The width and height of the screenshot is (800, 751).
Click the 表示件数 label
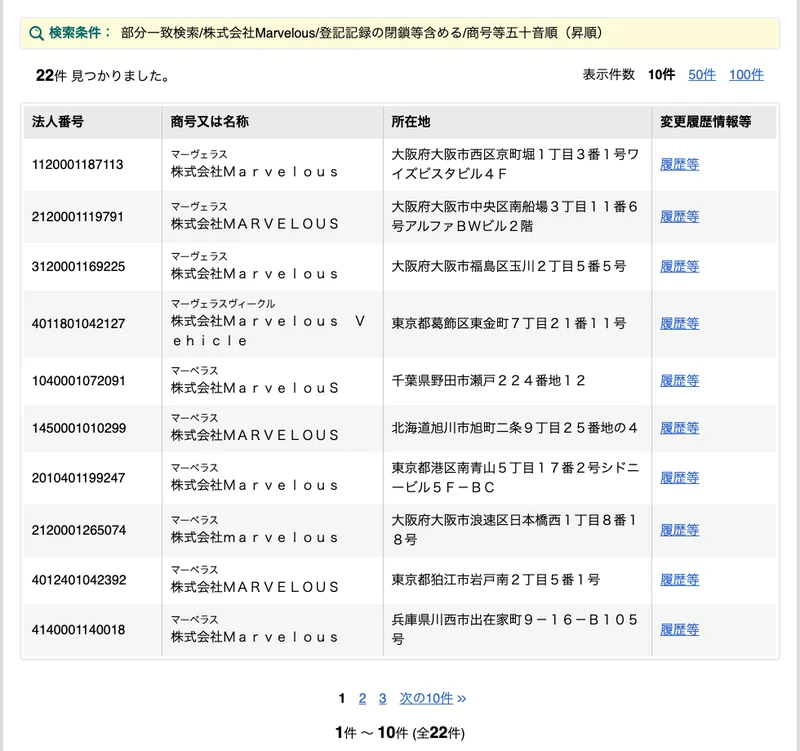609,74
